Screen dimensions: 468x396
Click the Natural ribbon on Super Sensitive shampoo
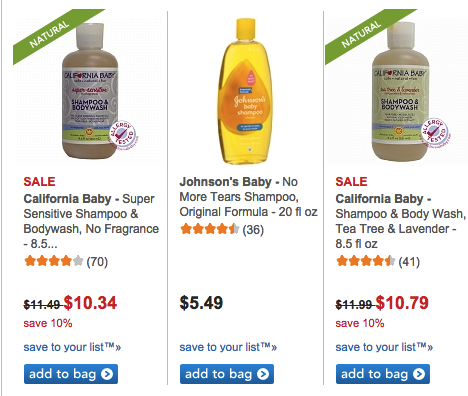(50, 34)
